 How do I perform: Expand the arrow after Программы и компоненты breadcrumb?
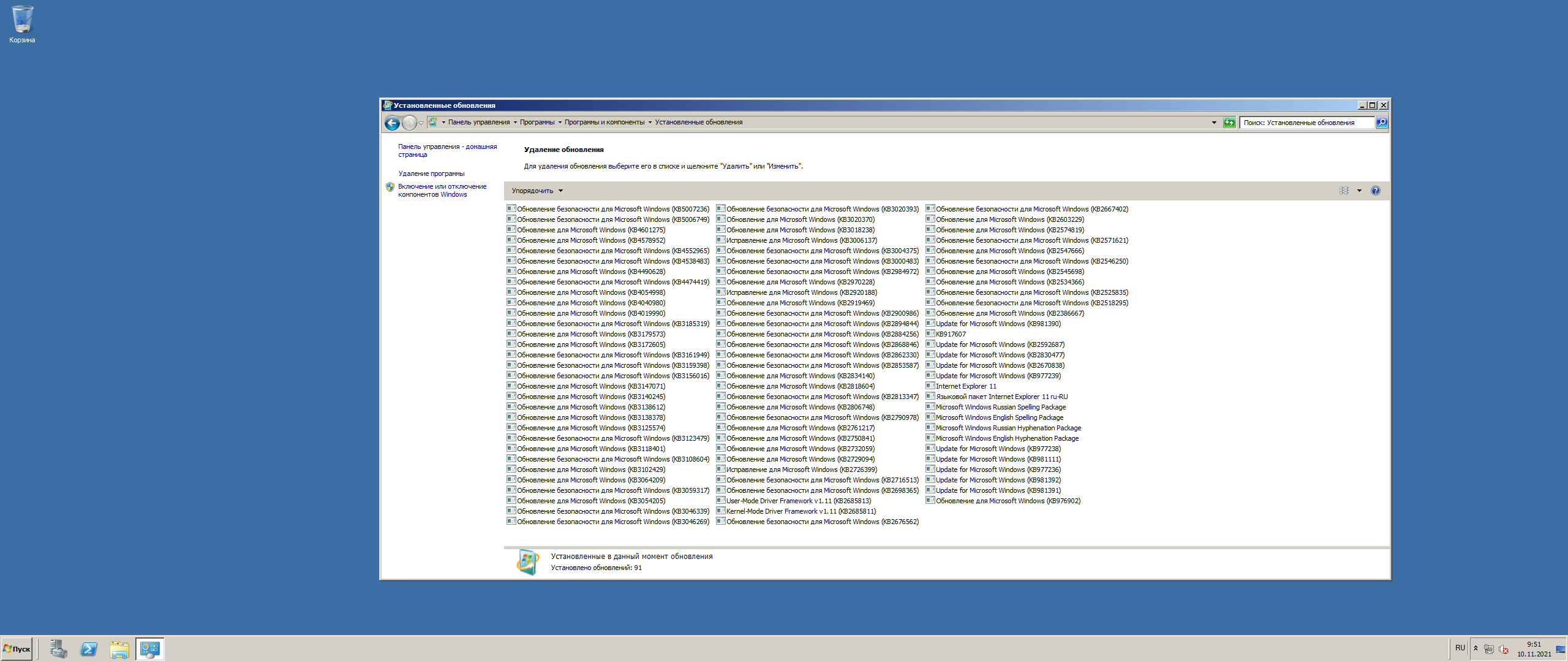(x=650, y=123)
